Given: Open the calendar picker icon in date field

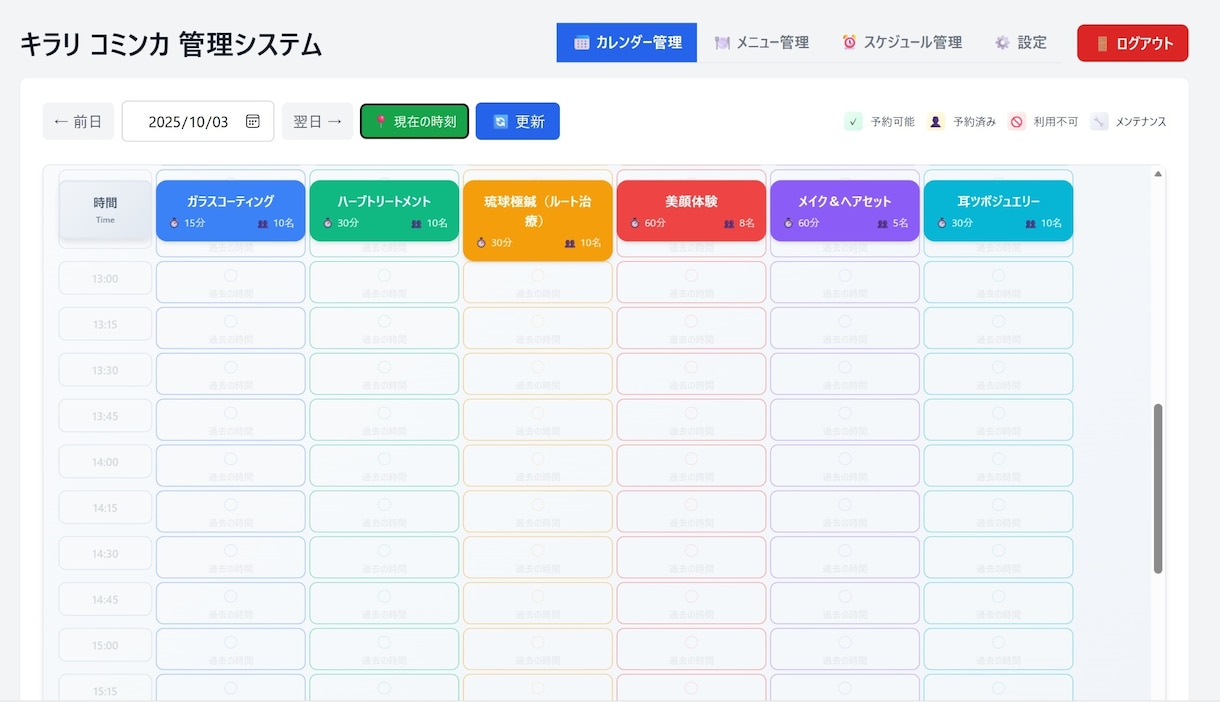Looking at the screenshot, I should point(253,121).
